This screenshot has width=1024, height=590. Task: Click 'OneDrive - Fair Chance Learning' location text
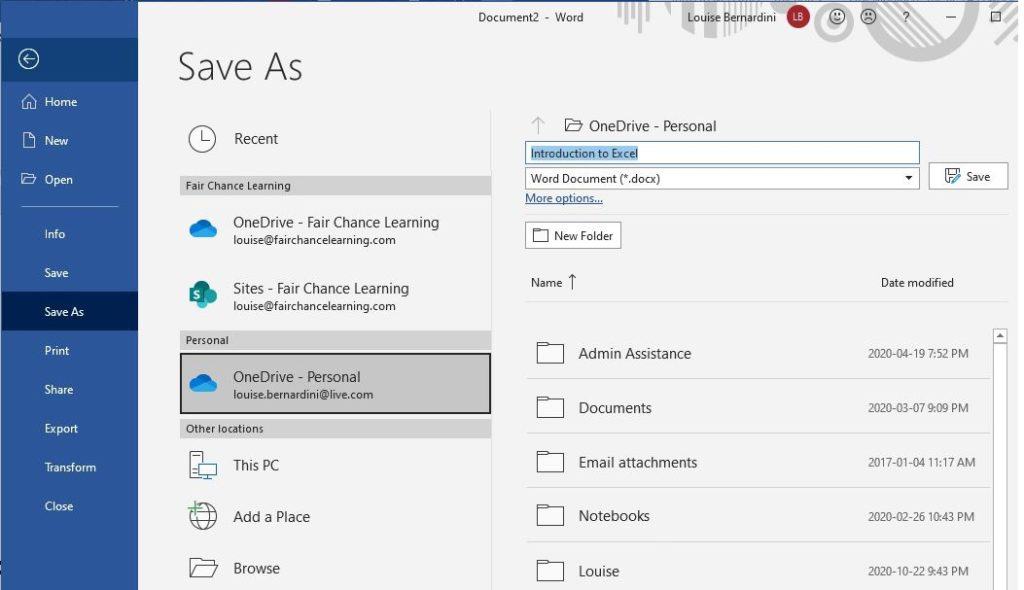click(x=336, y=222)
